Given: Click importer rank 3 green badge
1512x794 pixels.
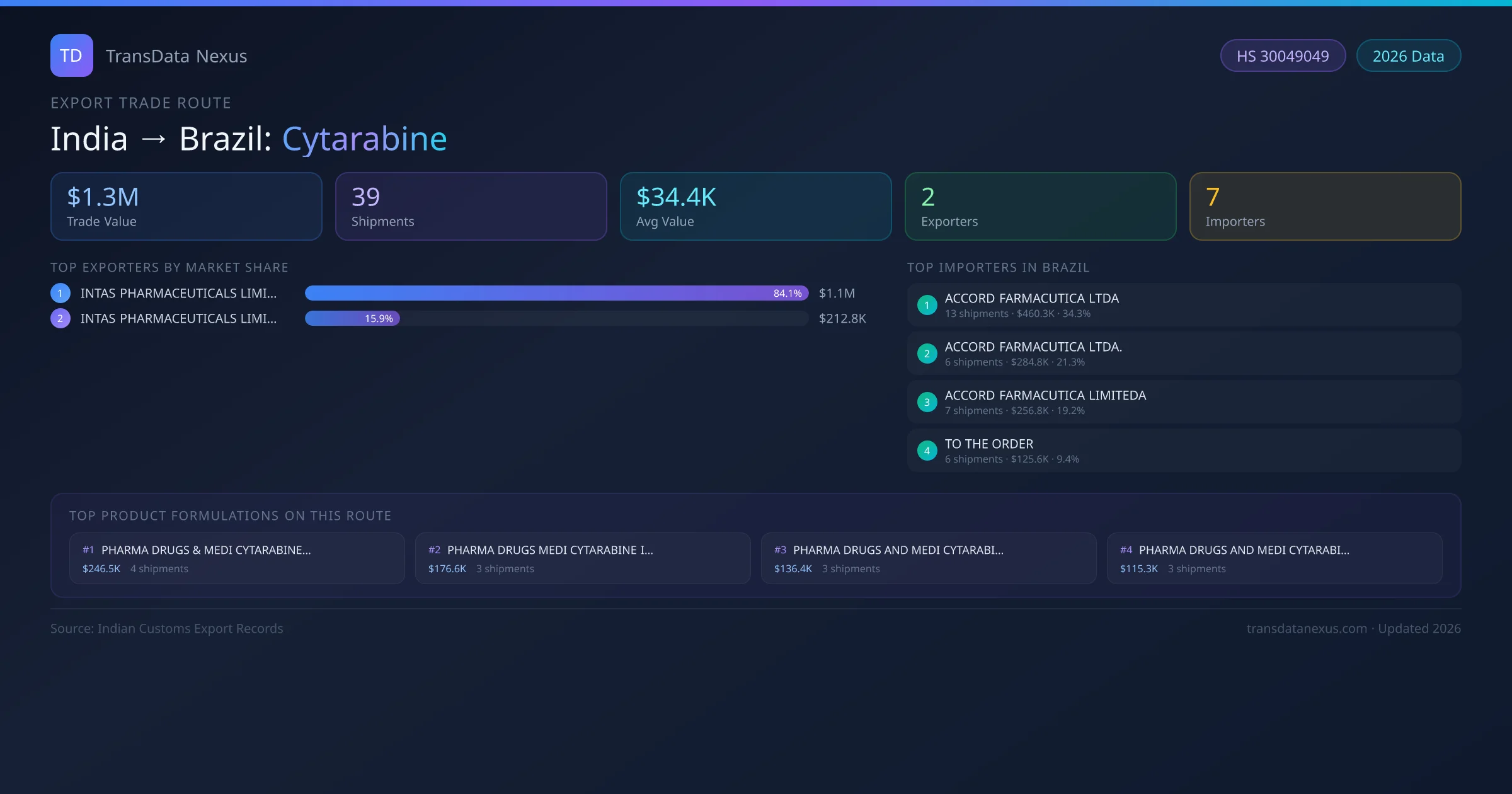Looking at the screenshot, I should pos(927,402).
